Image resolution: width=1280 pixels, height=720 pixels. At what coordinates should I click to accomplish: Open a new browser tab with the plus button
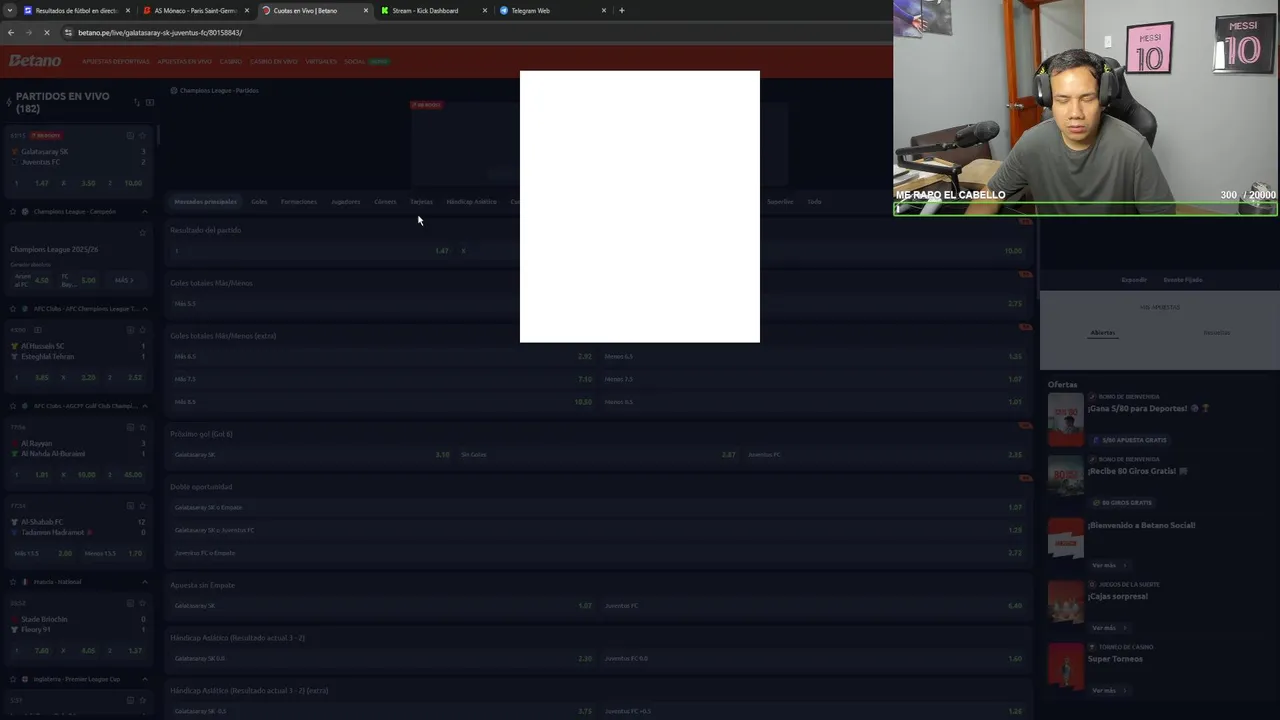coord(621,11)
